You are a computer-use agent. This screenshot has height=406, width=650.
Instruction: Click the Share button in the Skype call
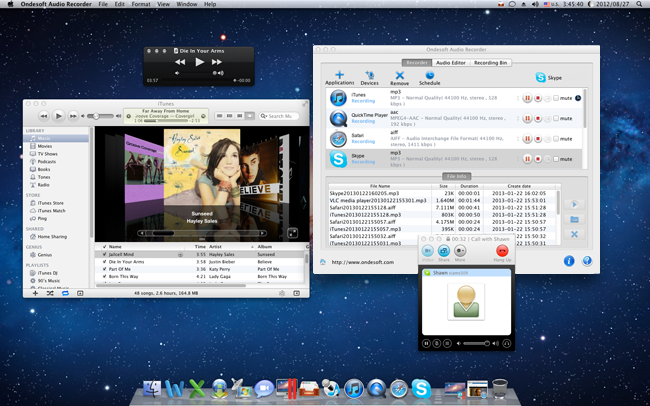click(x=444, y=252)
